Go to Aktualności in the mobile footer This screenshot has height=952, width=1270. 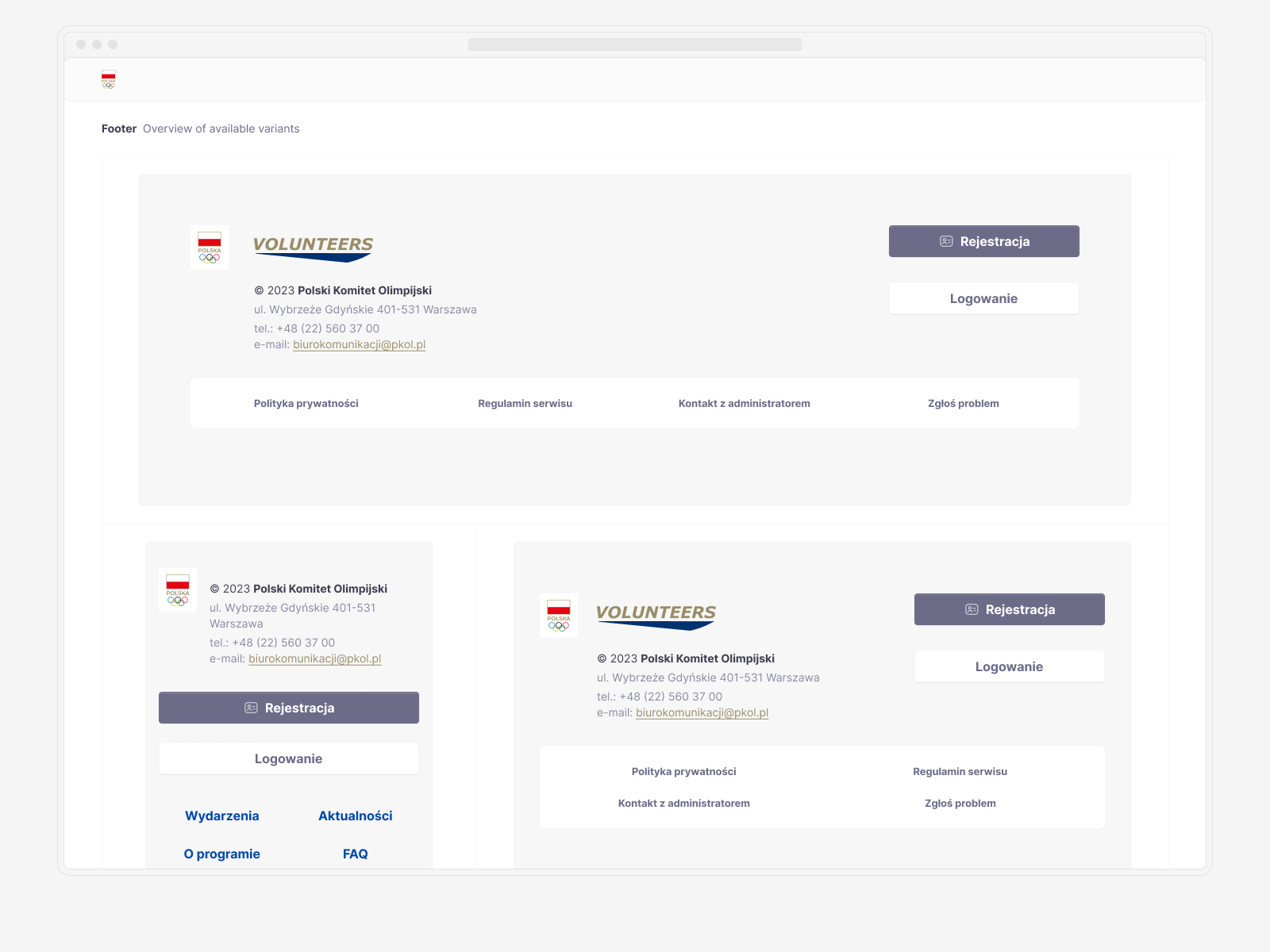[x=356, y=816]
